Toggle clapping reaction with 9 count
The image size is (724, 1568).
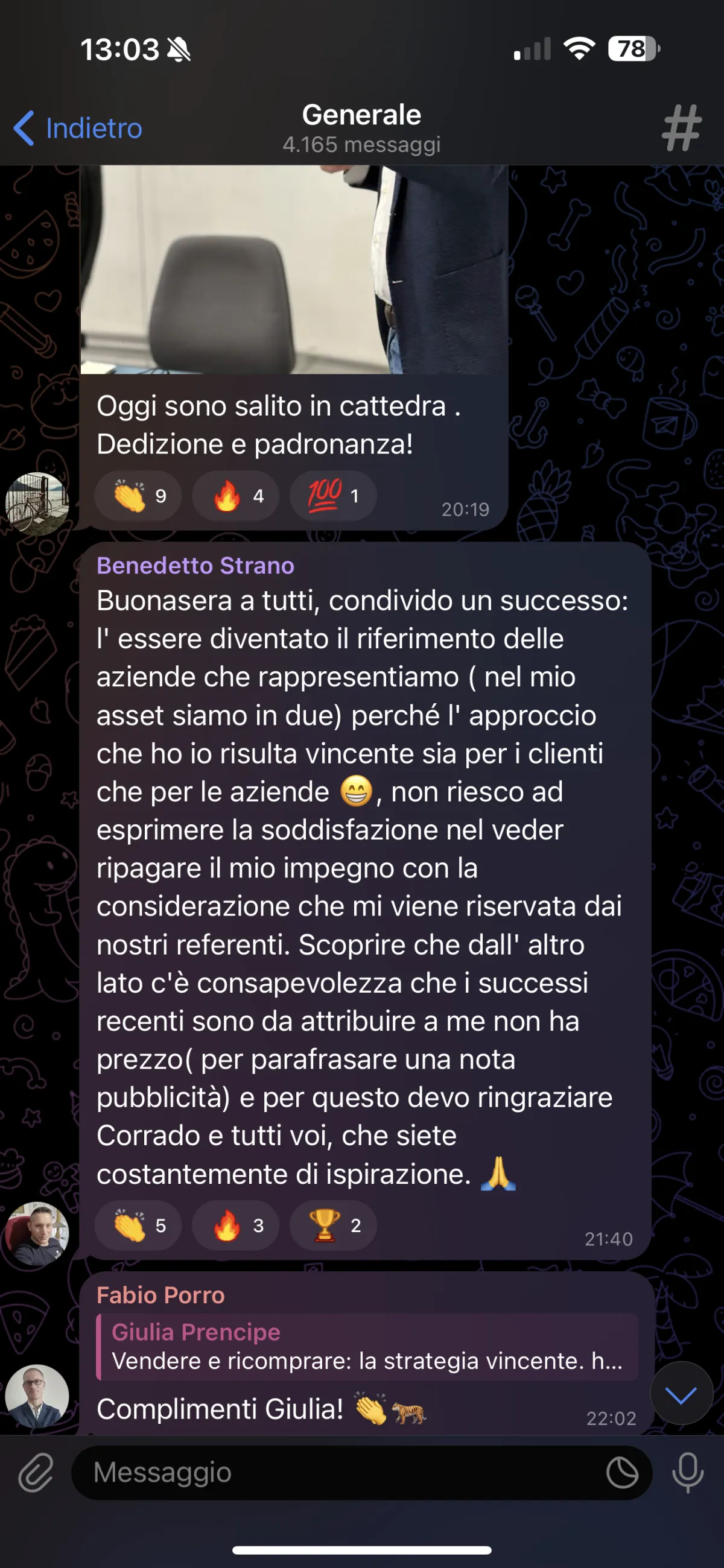pos(138,496)
